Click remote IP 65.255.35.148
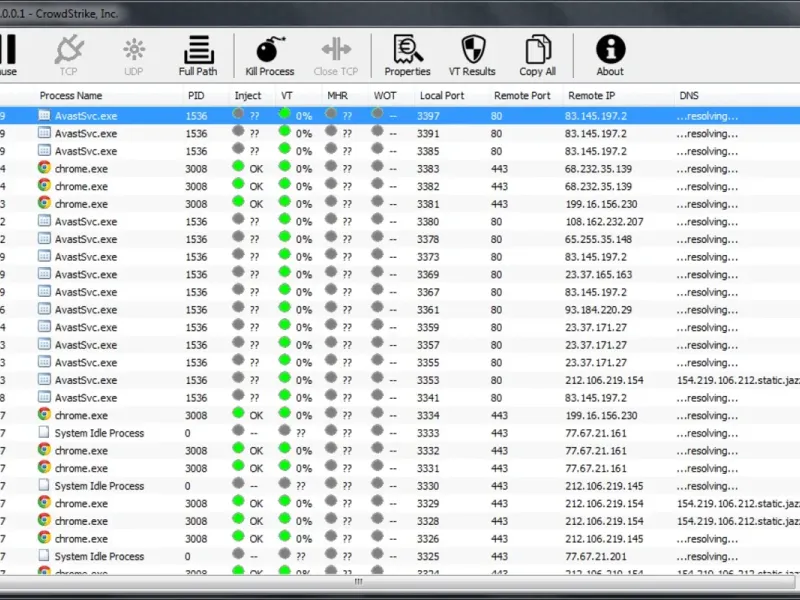The height and width of the screenshot is (600, 800). click(x=598, y=239)
